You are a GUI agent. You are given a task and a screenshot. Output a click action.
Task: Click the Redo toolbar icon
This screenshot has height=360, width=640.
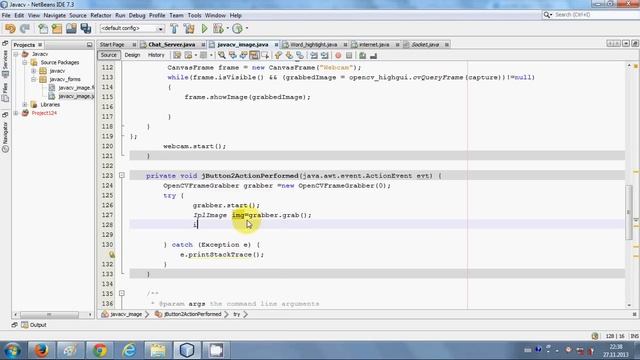[25, 29]
